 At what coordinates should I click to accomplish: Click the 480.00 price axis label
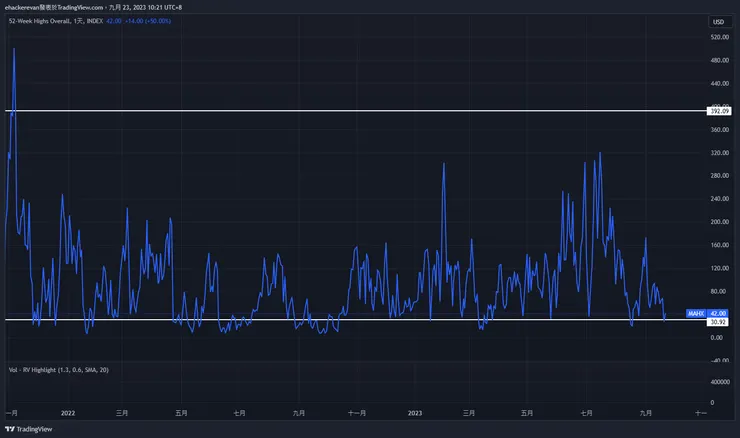coord(720,60)
